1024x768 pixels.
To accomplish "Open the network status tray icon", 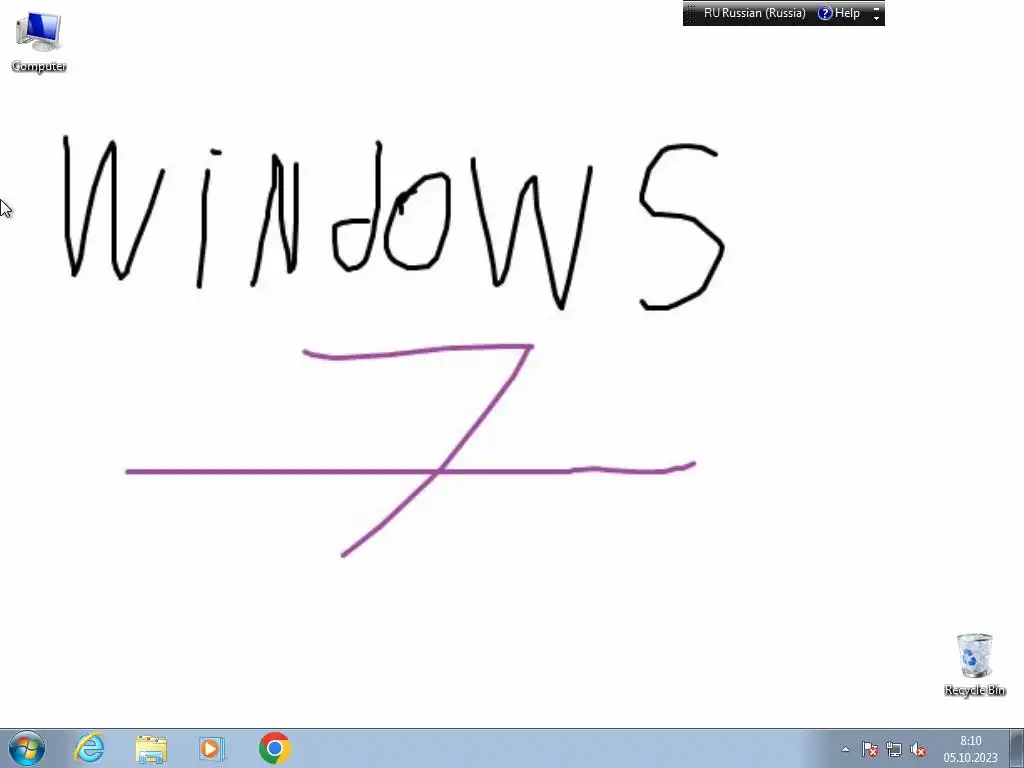I will coord(893,750).
